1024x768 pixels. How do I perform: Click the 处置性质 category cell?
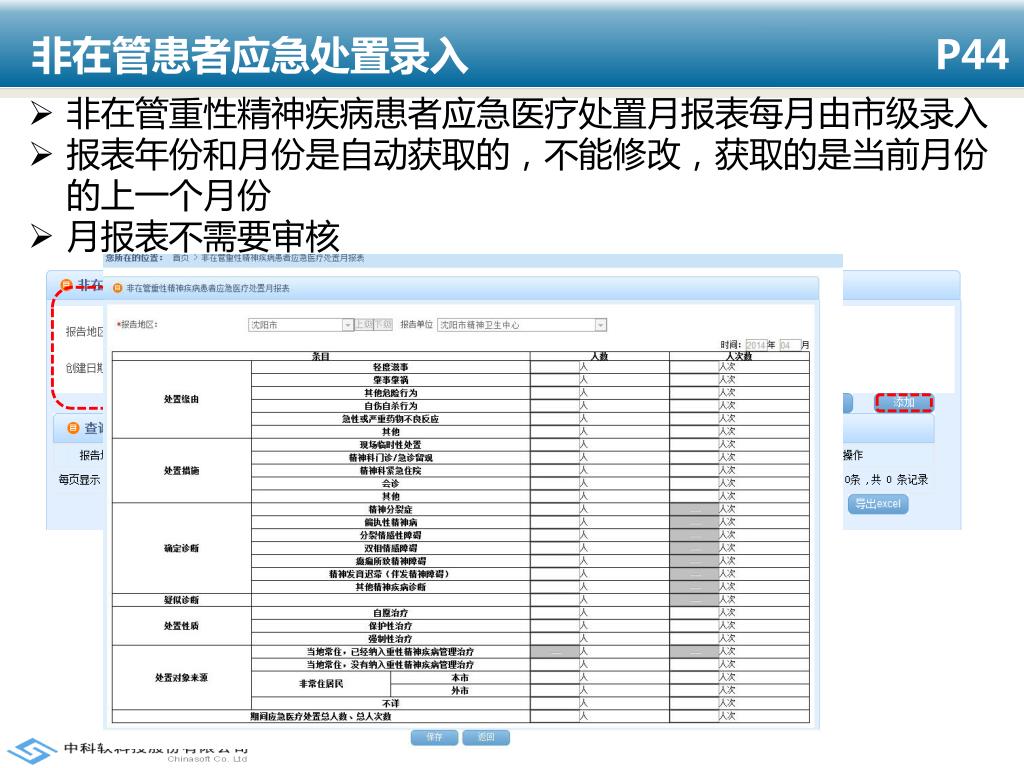pos(182,626)
